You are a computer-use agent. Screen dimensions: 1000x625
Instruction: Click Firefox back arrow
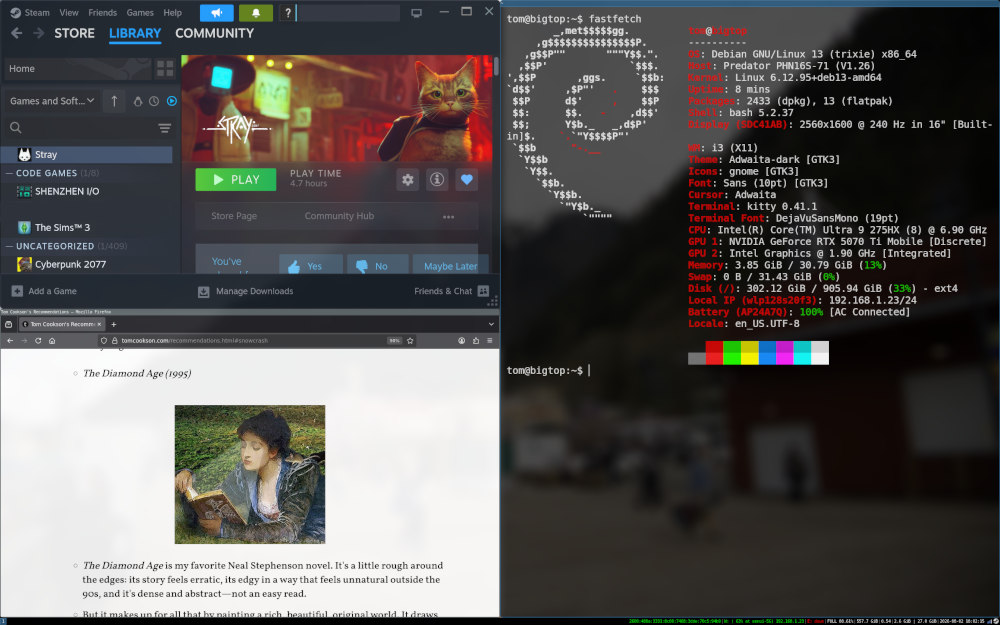pos(10,341)
